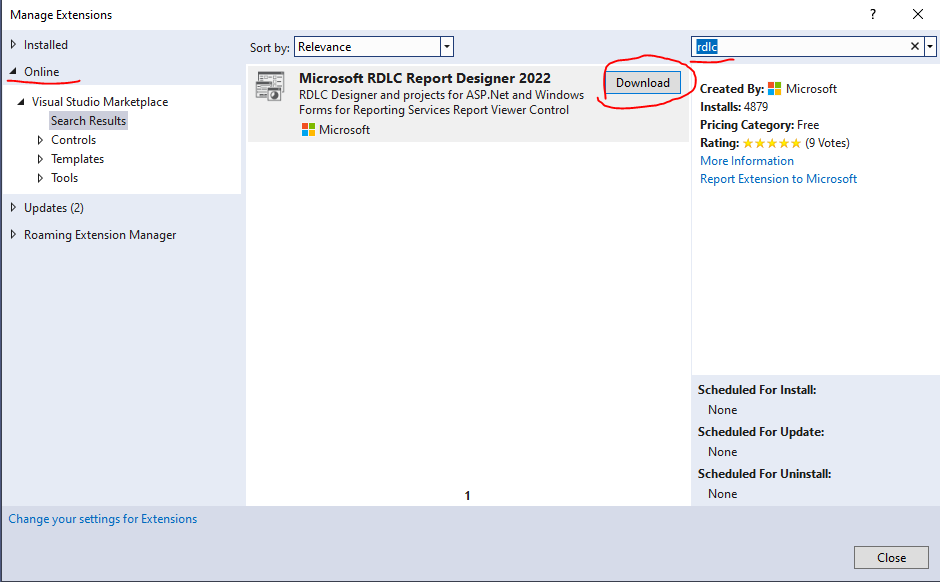Download the Microsoft RDLC Report Designer 2022
Image resolution: width=940 pixels, height=582 pixels.
[643, 83]
